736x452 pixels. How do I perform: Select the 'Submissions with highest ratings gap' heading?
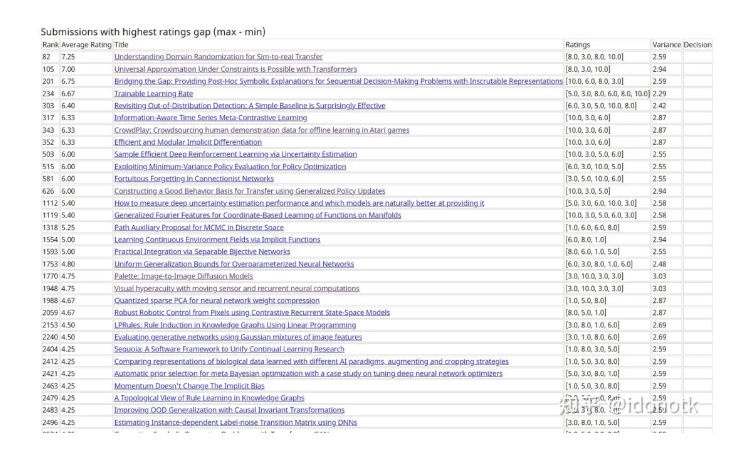pos(153,32)
